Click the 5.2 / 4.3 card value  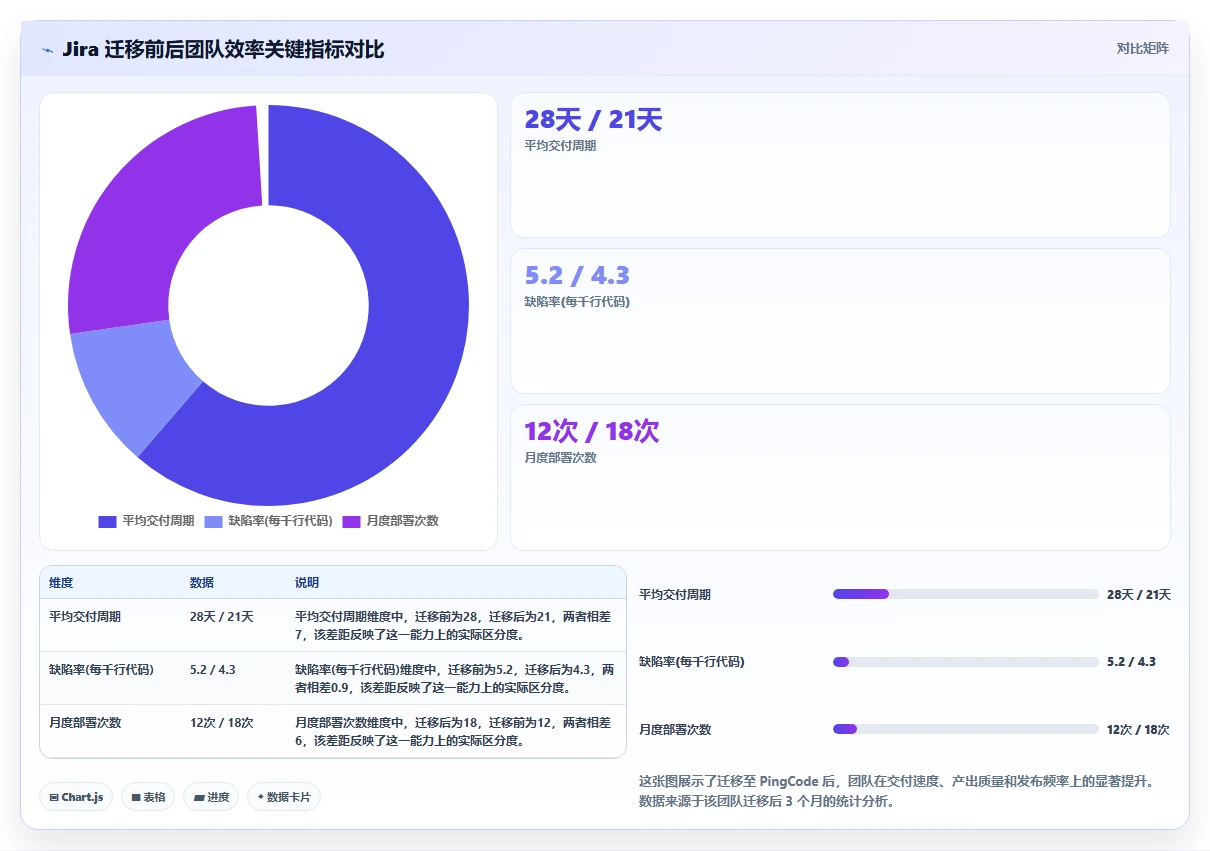pyautogui.click(x=577, y=276)
